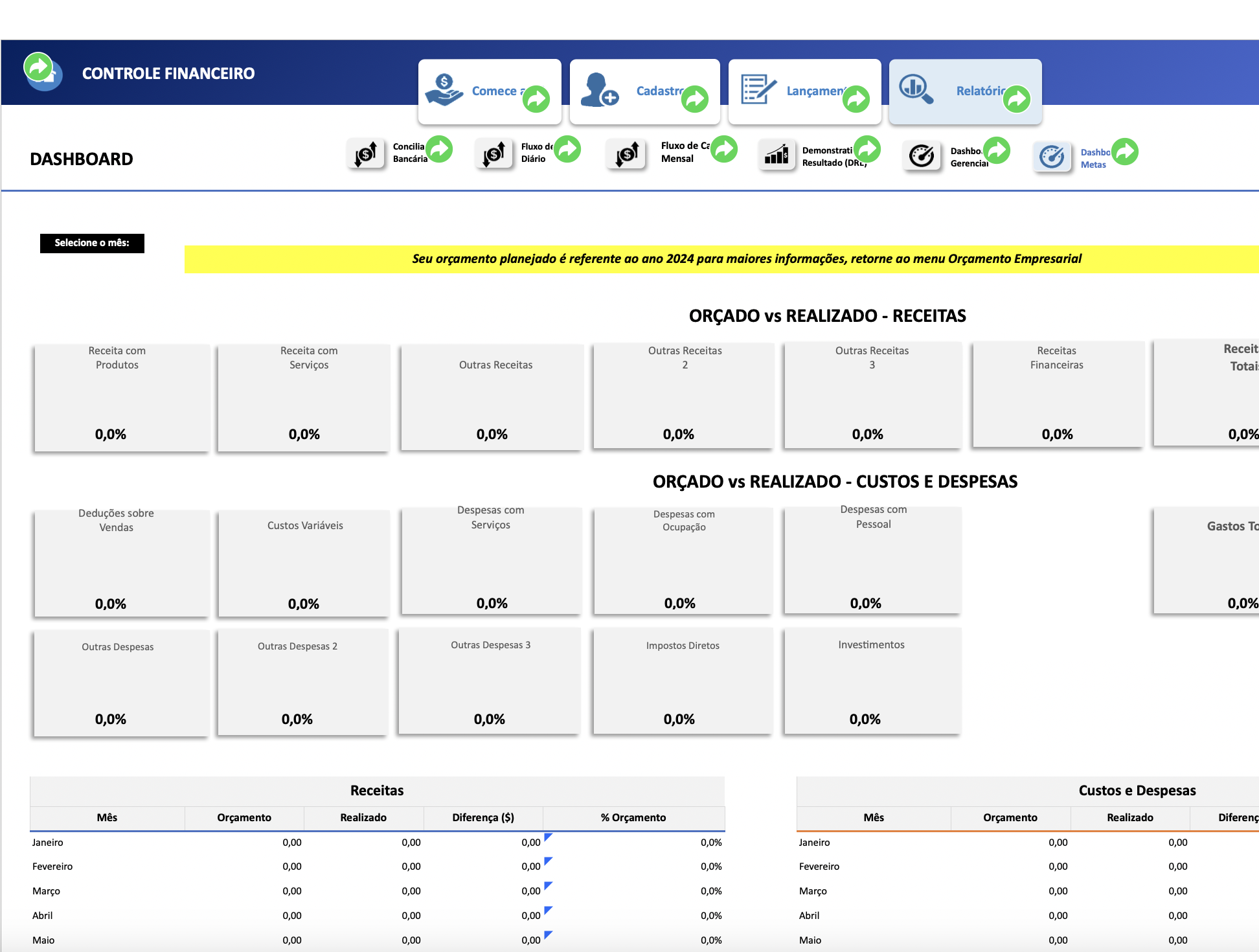Screen dimensions: 1259x952
Task: Click the ORÇADO vs REALIZADO - CUSTOS E DESPESAS heading
Action: (835, 482)
